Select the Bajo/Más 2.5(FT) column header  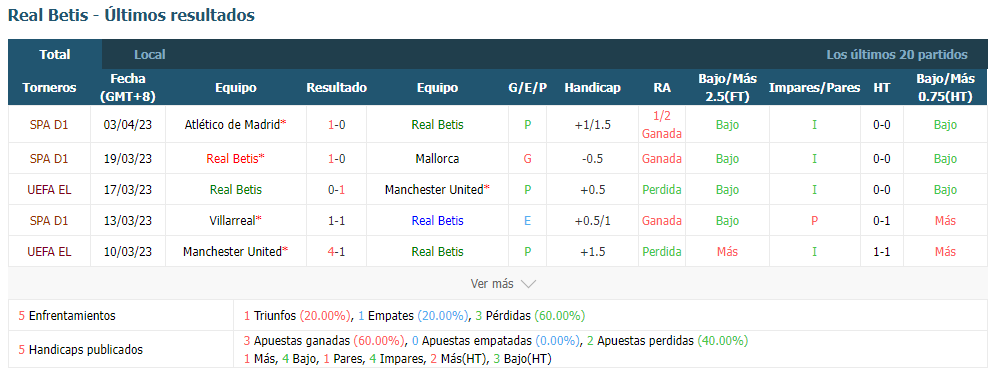[x=727, y=88]
